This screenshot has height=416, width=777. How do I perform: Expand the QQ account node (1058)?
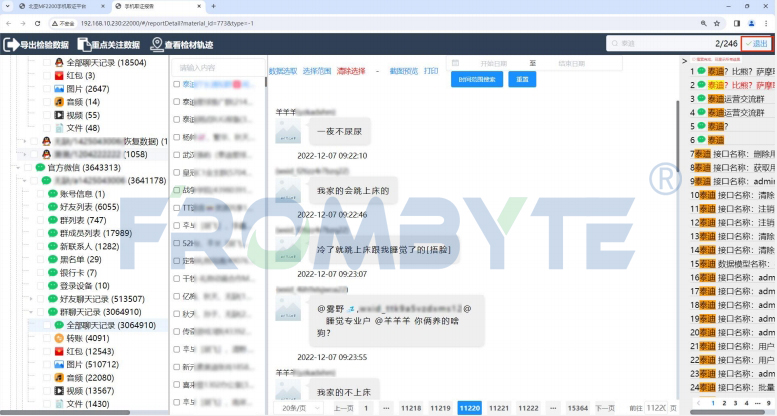pyautogui.click(x=24, y=154)
